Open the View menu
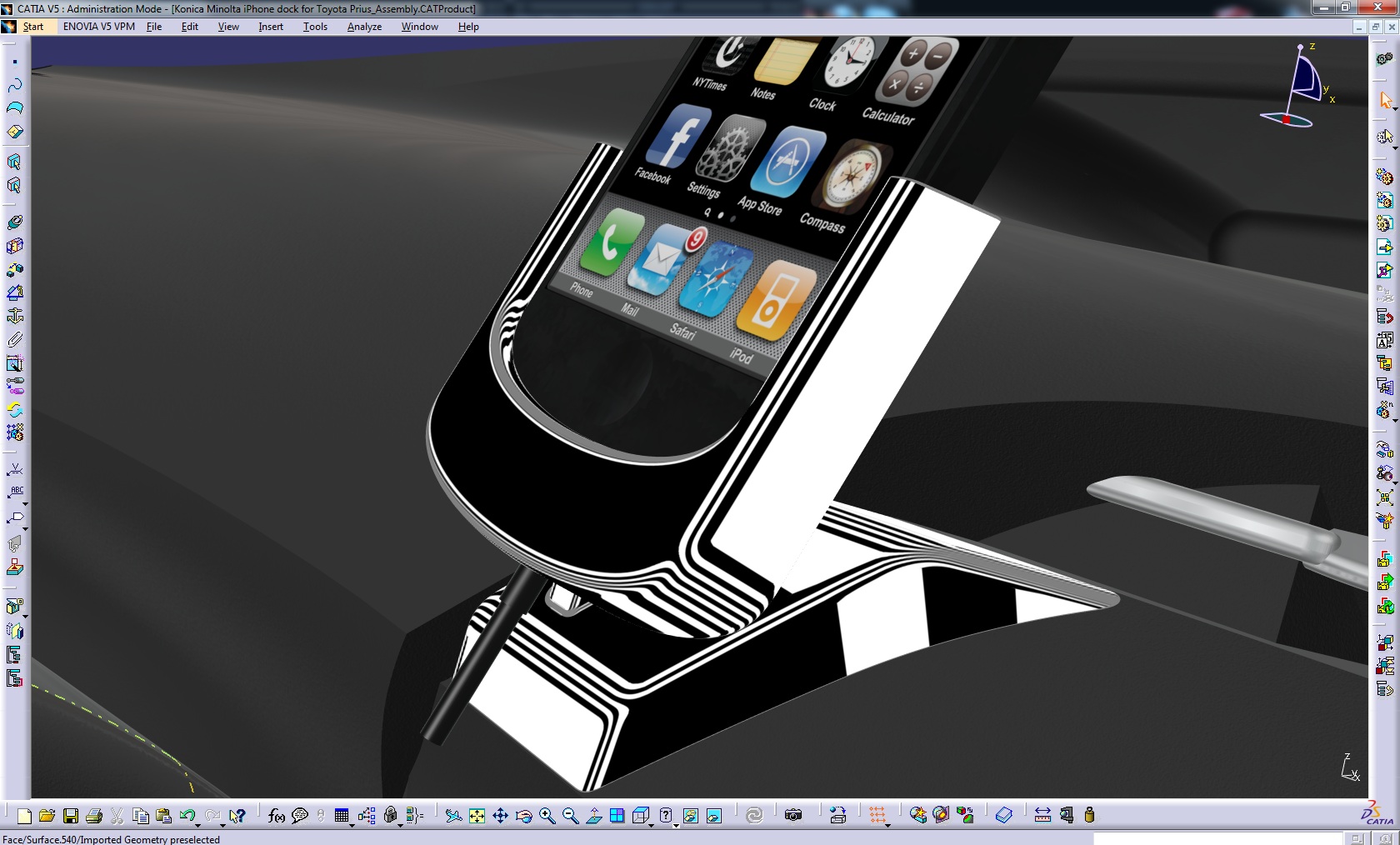1400x845 pixels. 228,27
